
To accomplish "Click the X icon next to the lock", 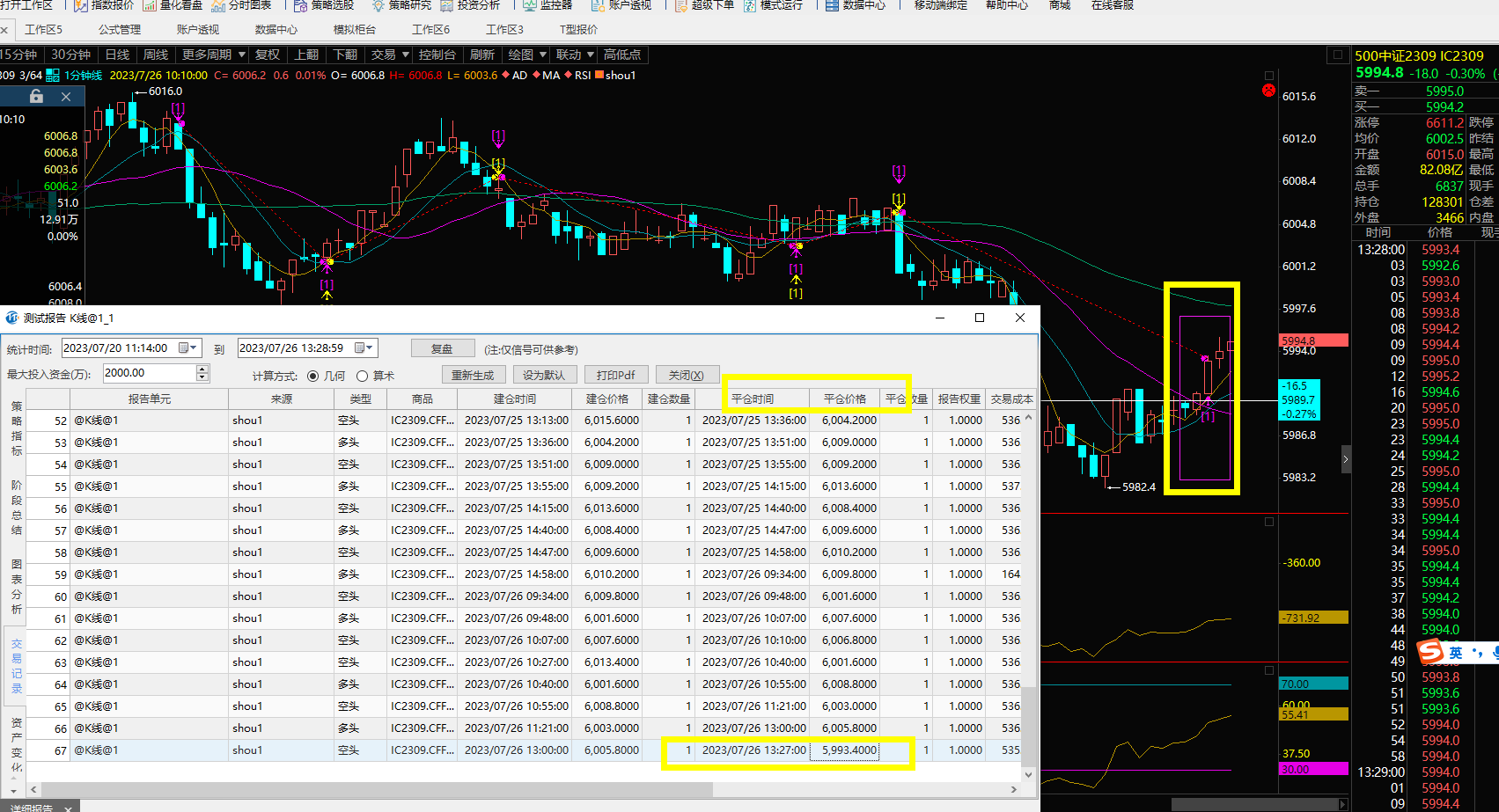I will coord(66,97).
